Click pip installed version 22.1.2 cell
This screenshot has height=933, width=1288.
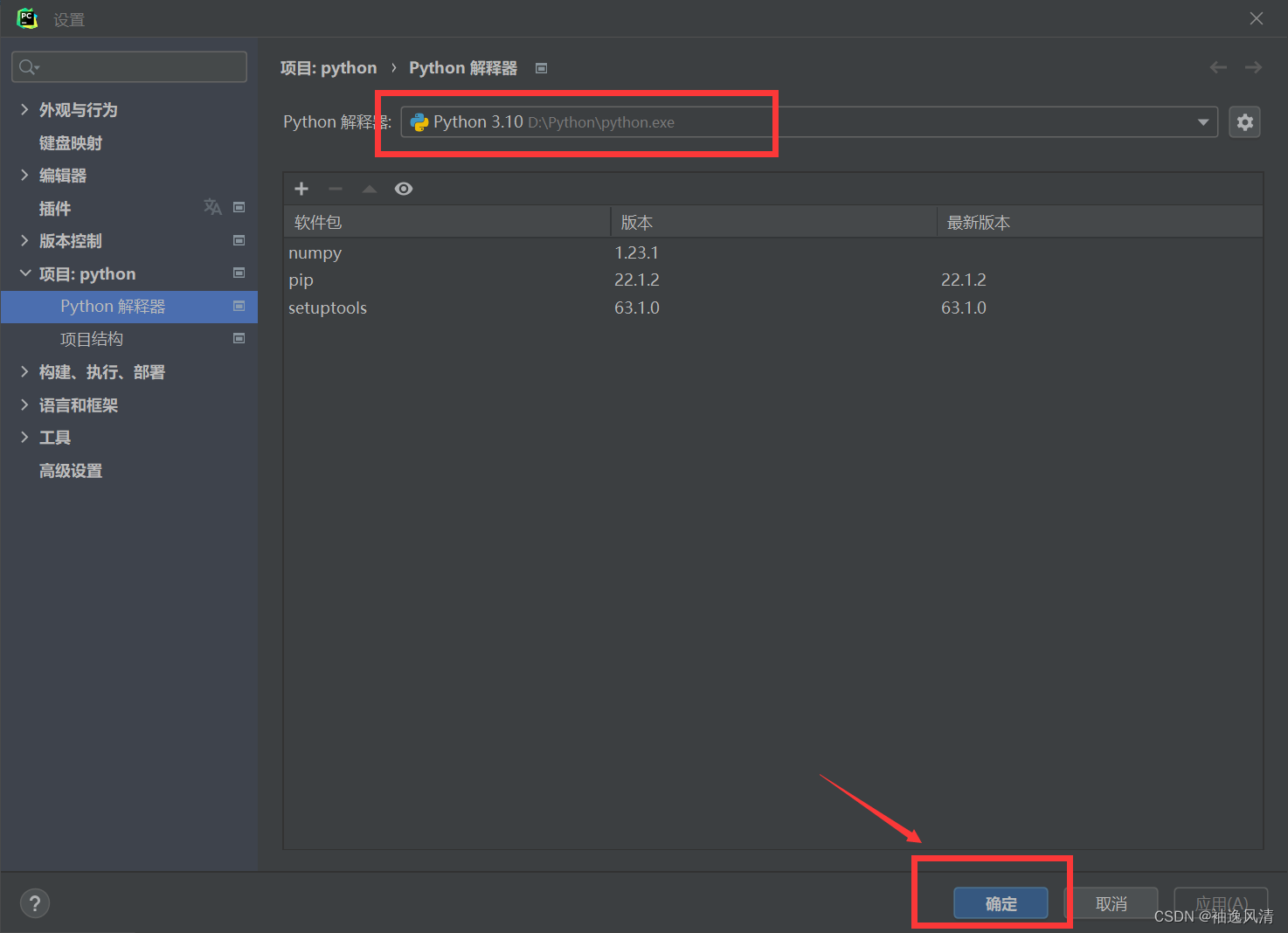636,280
